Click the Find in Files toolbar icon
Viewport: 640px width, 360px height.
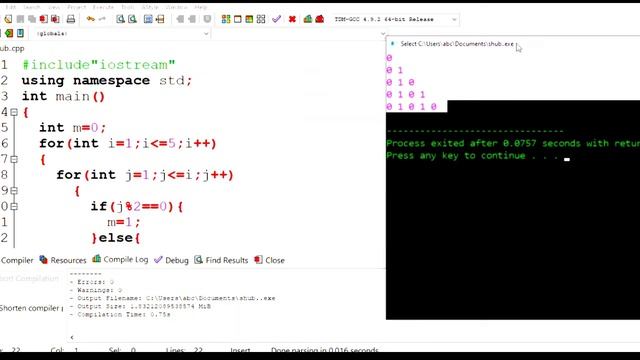(x=148, y=19)
